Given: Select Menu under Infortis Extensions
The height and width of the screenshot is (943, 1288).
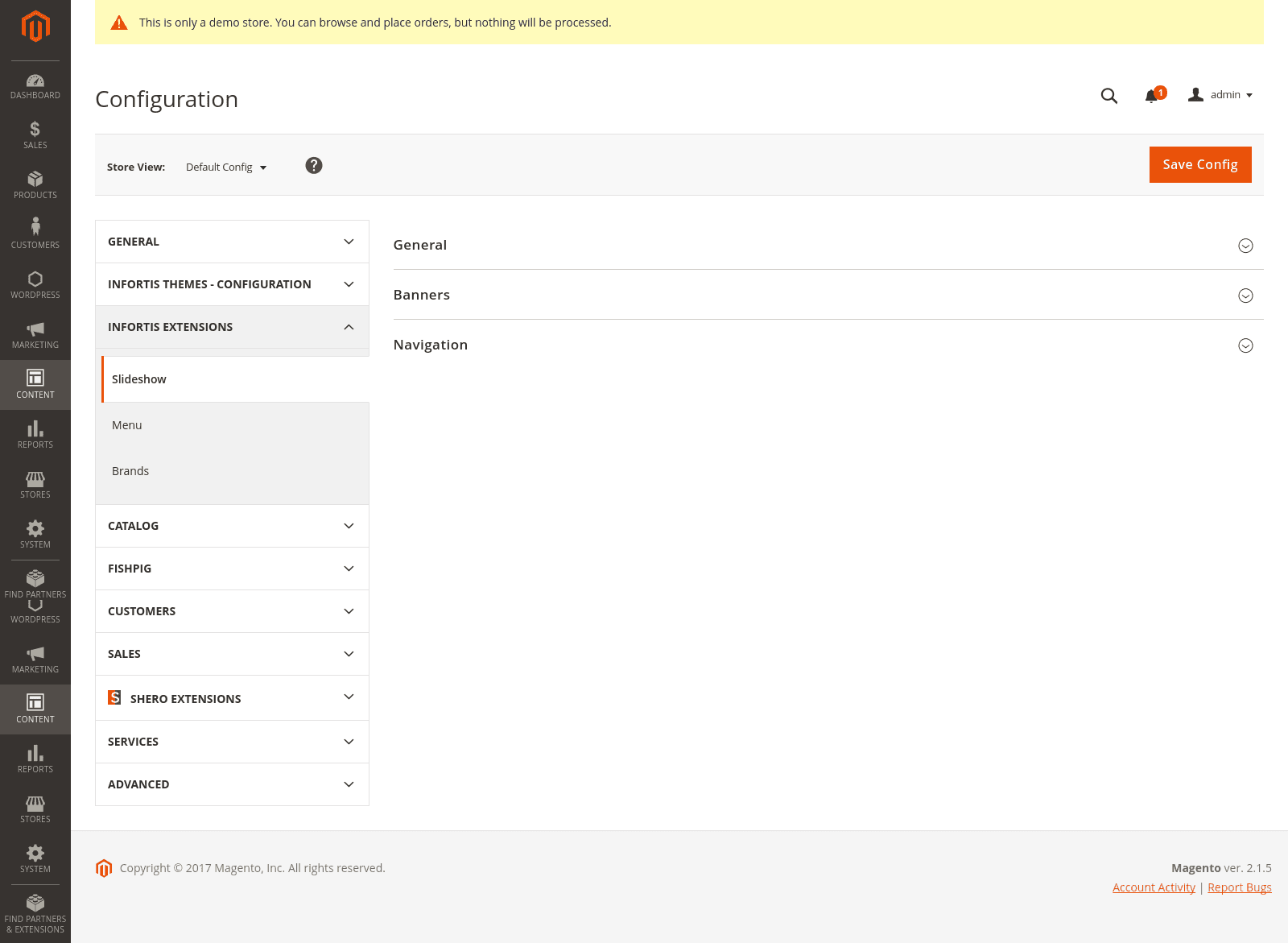Looking at the screenshot, I should [x=235, y=425].
